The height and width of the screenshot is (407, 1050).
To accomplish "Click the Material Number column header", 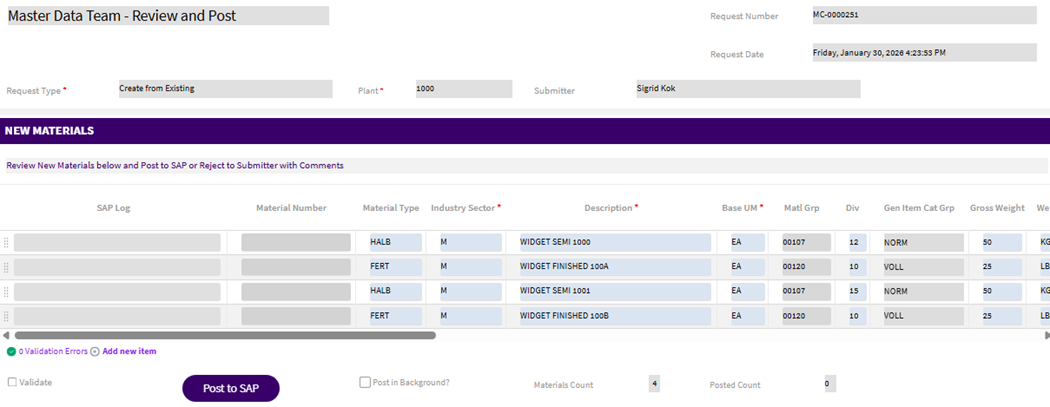I will click(x=291, y=208).
